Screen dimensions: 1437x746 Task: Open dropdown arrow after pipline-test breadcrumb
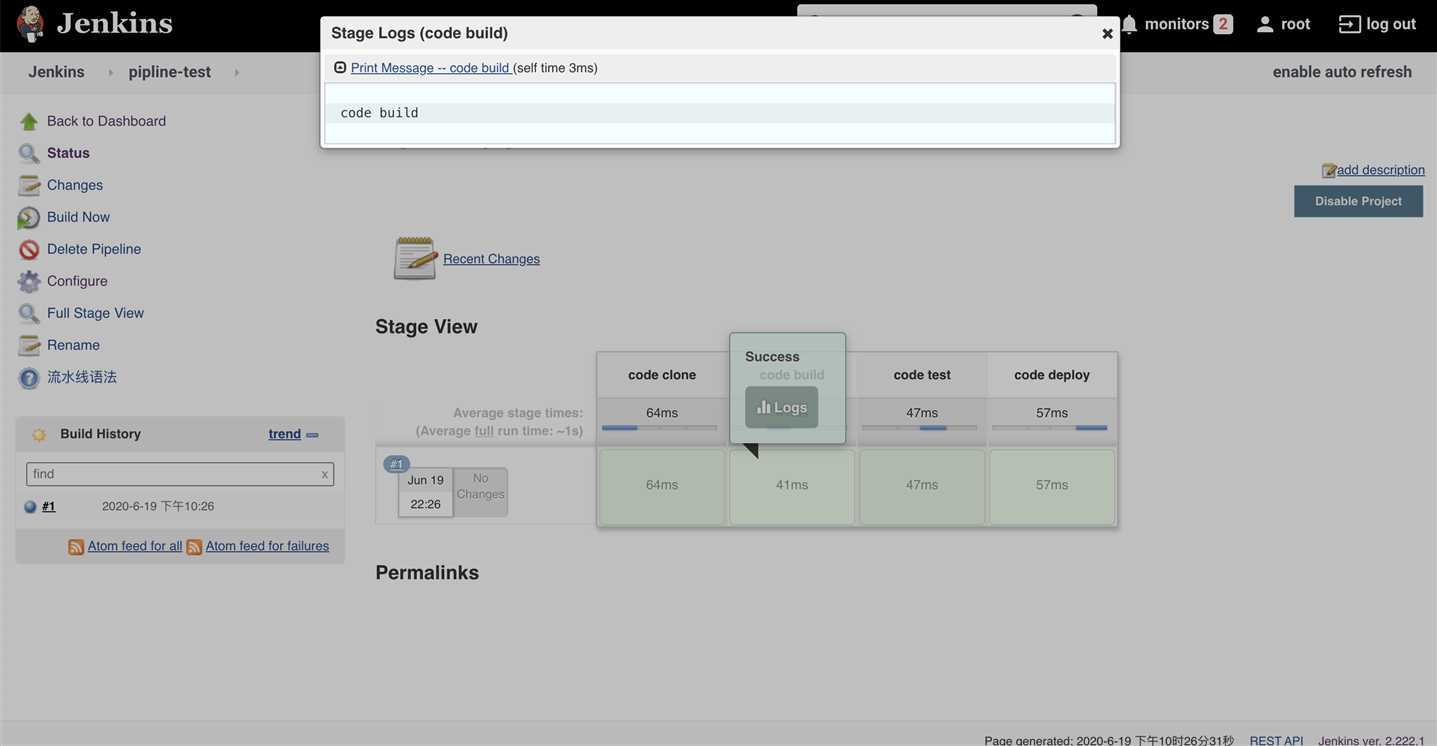tap(236, 72)
